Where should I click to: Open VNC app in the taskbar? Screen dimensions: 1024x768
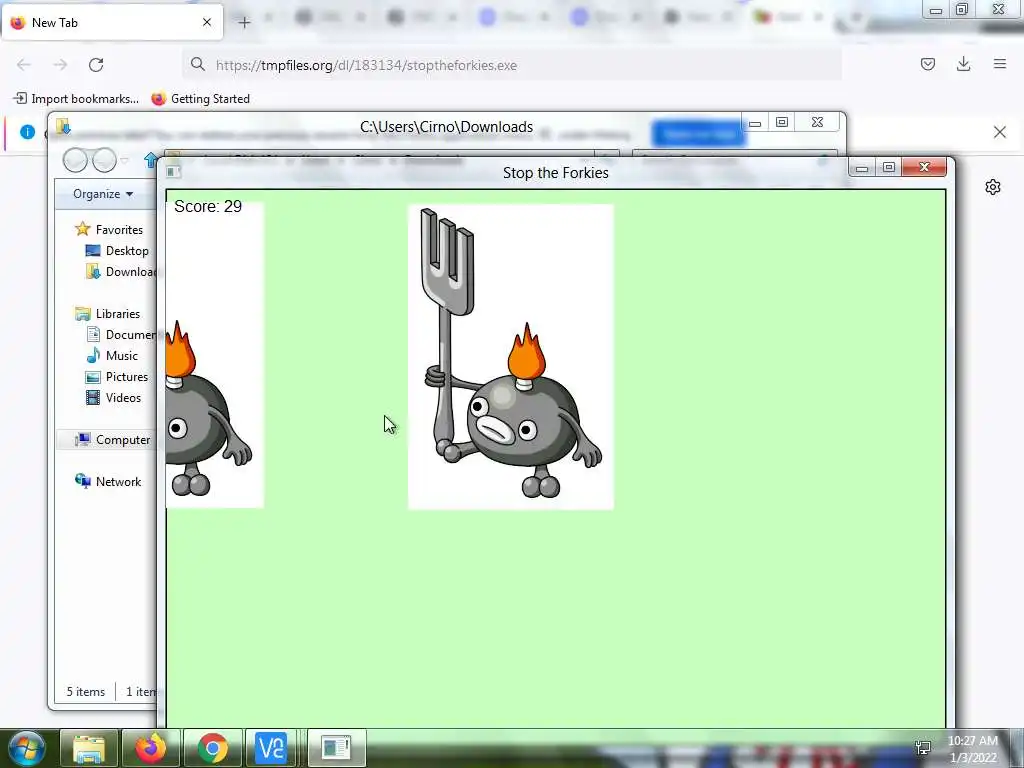click(271, 748)
